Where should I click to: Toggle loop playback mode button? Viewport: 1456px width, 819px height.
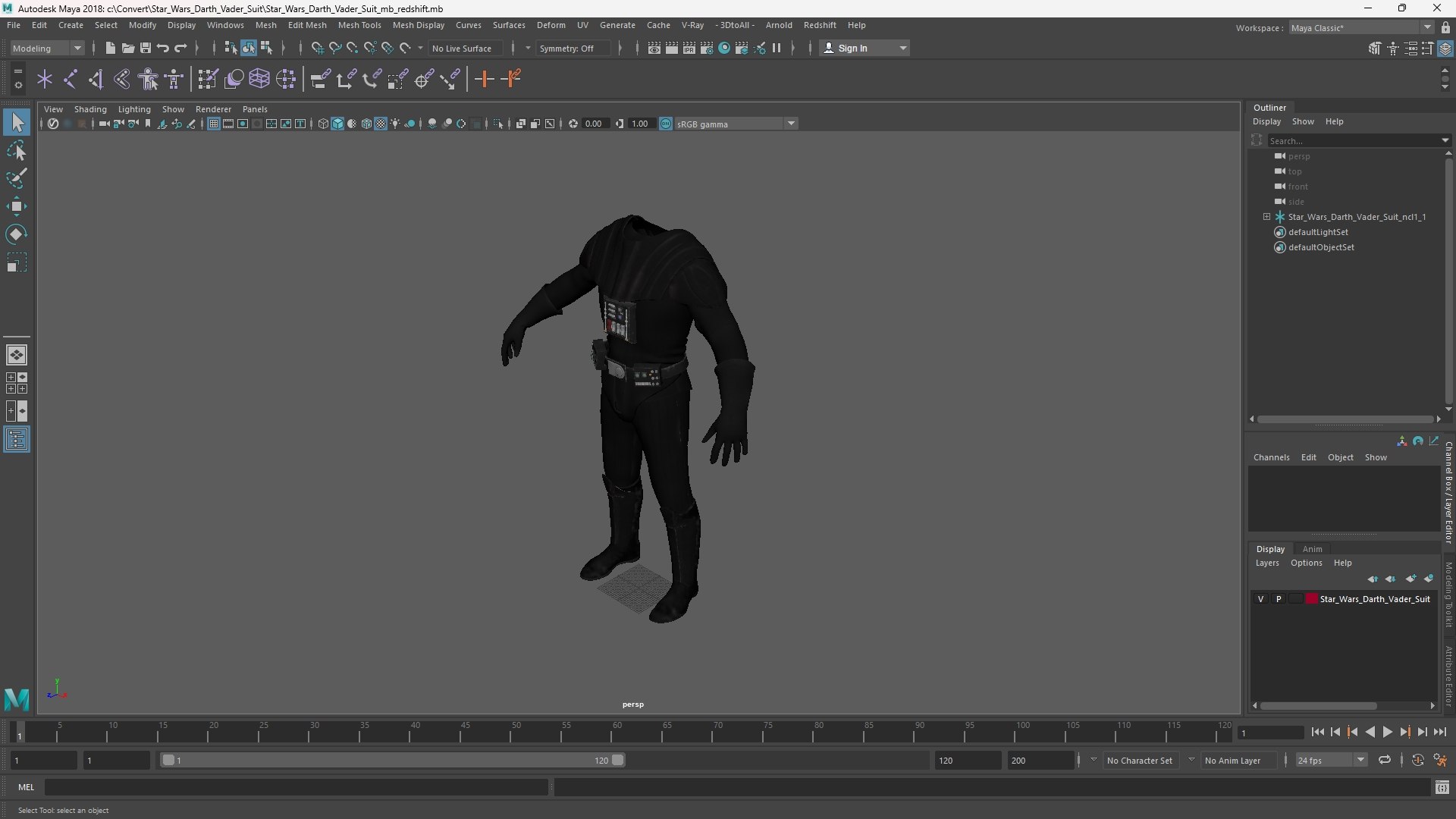point(1385,760)
